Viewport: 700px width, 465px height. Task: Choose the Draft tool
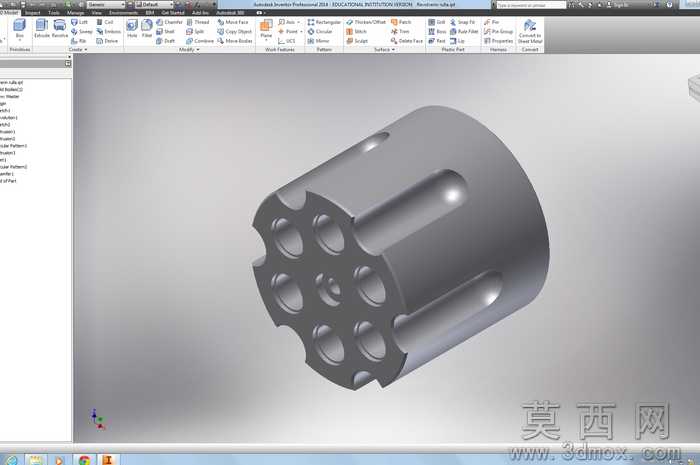tap(165, 41)
